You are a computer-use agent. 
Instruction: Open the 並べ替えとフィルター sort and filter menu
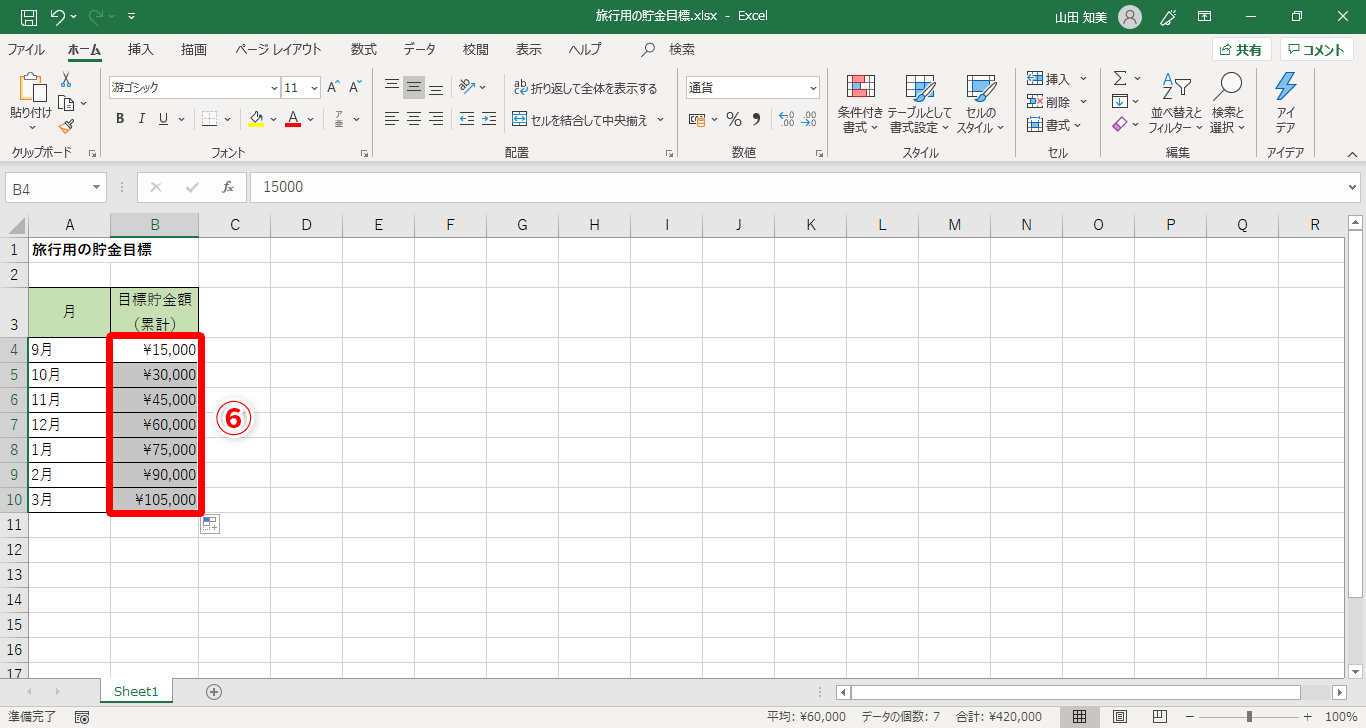pos(1176,104)
